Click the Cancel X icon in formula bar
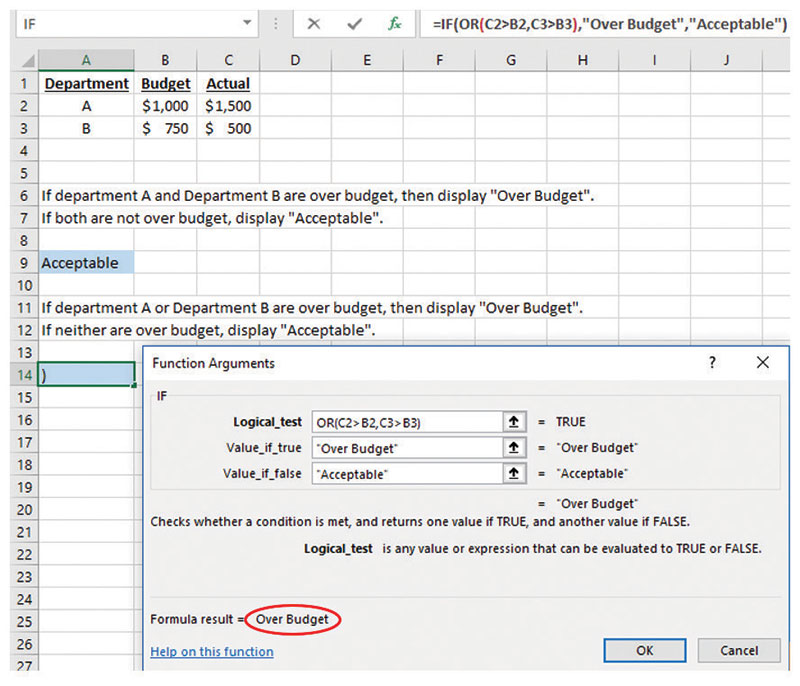 coord(314,23)
